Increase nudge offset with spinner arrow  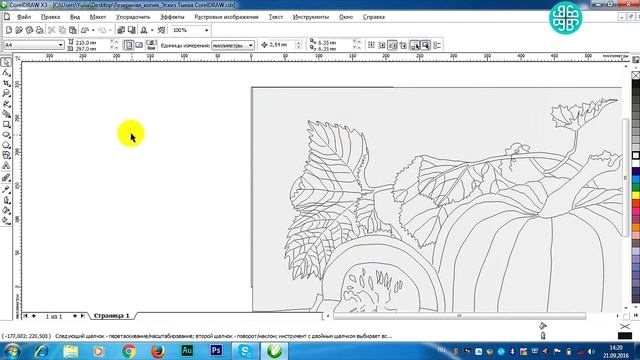click(x=298, y=42)
